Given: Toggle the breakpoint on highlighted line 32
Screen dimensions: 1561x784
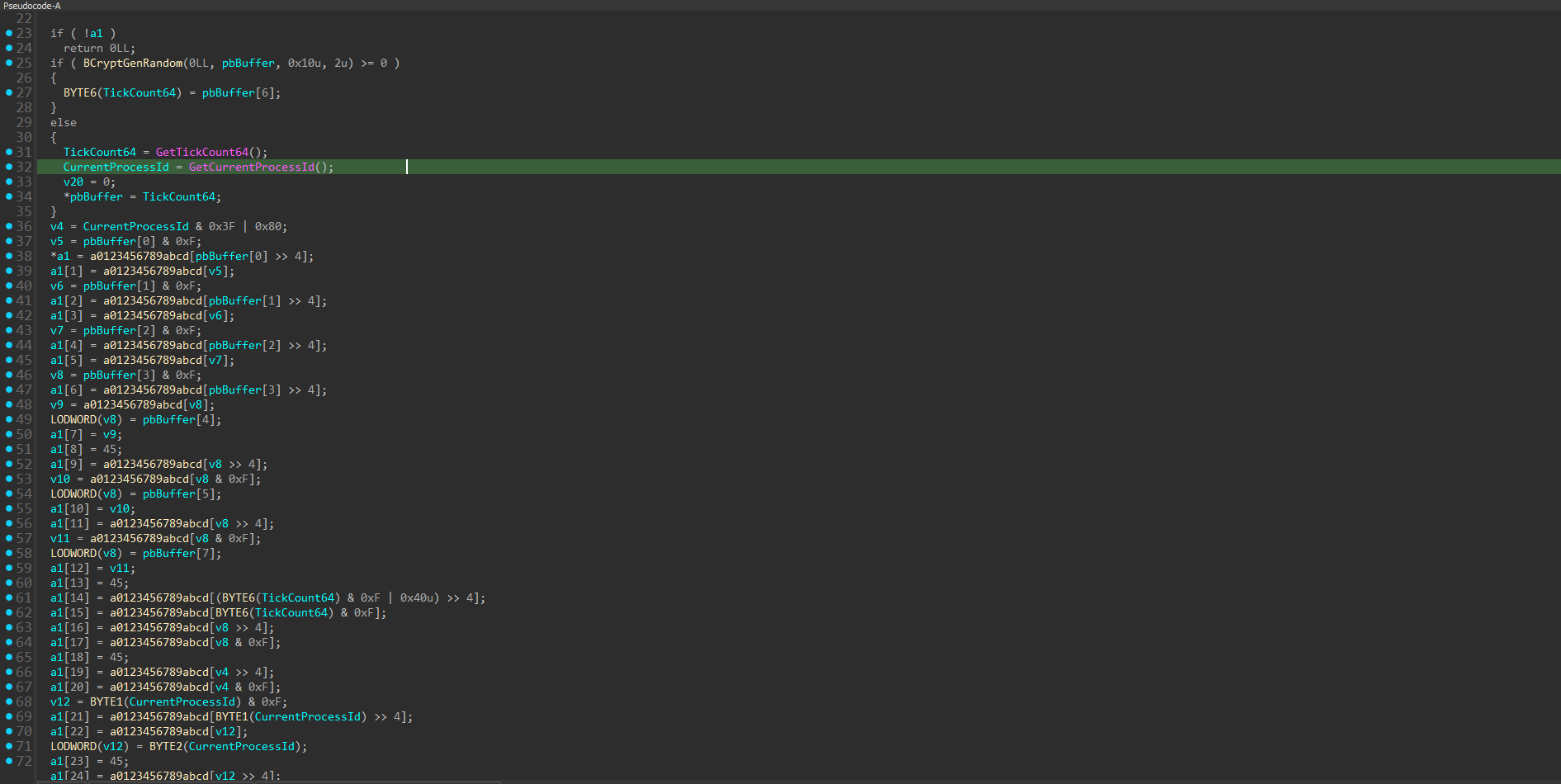Looking at the screenshot, I should [9, 167].
